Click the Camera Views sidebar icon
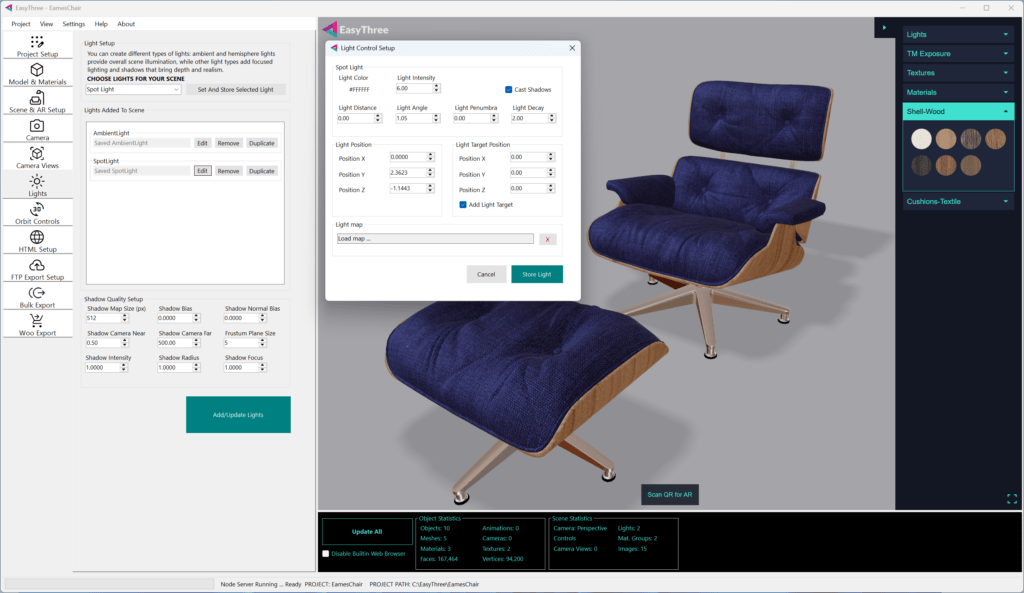This screenshot has height=593, width=1024. [x=37, y=154]
